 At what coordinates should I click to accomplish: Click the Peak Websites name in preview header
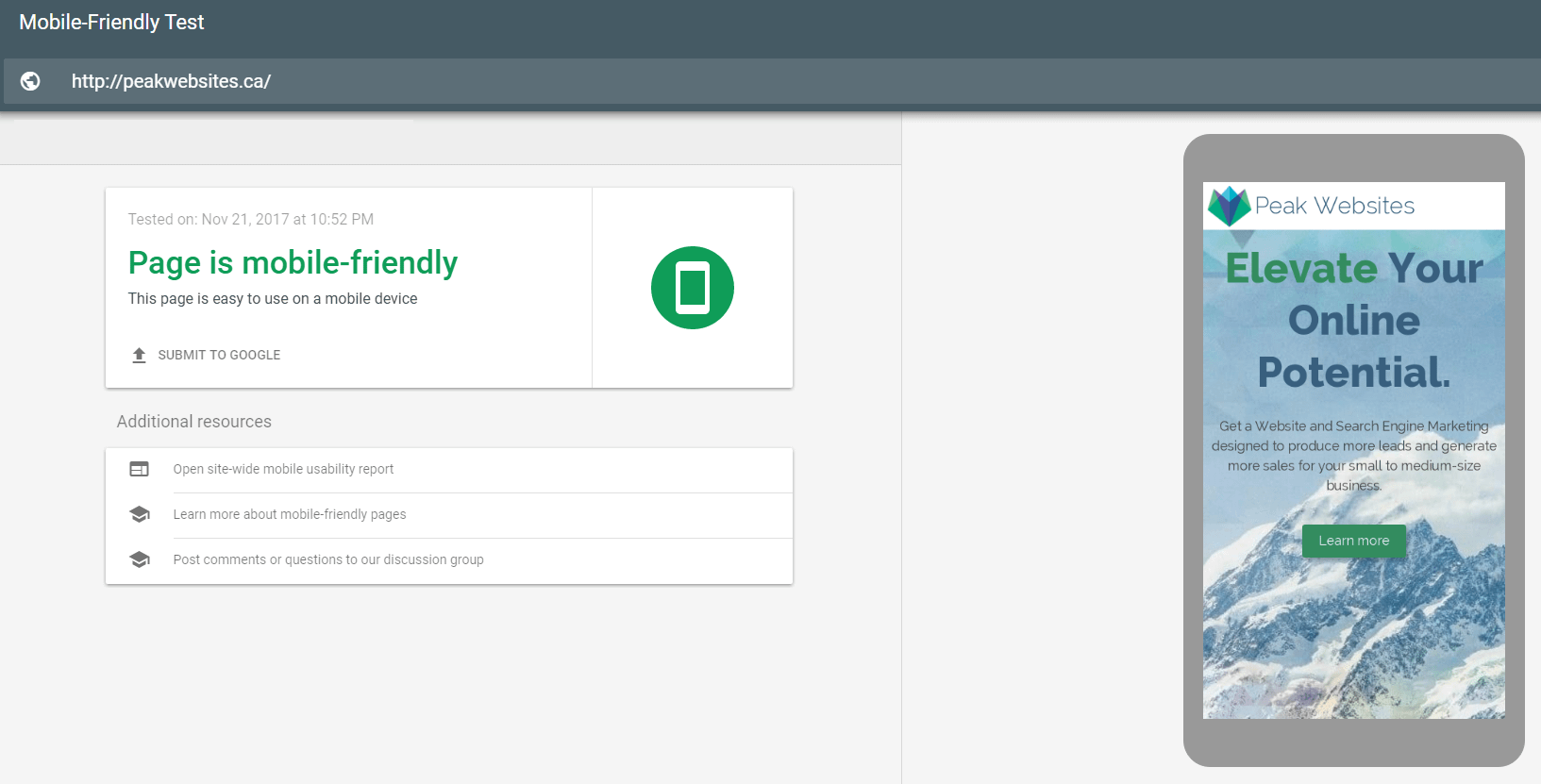point(1334,206)
